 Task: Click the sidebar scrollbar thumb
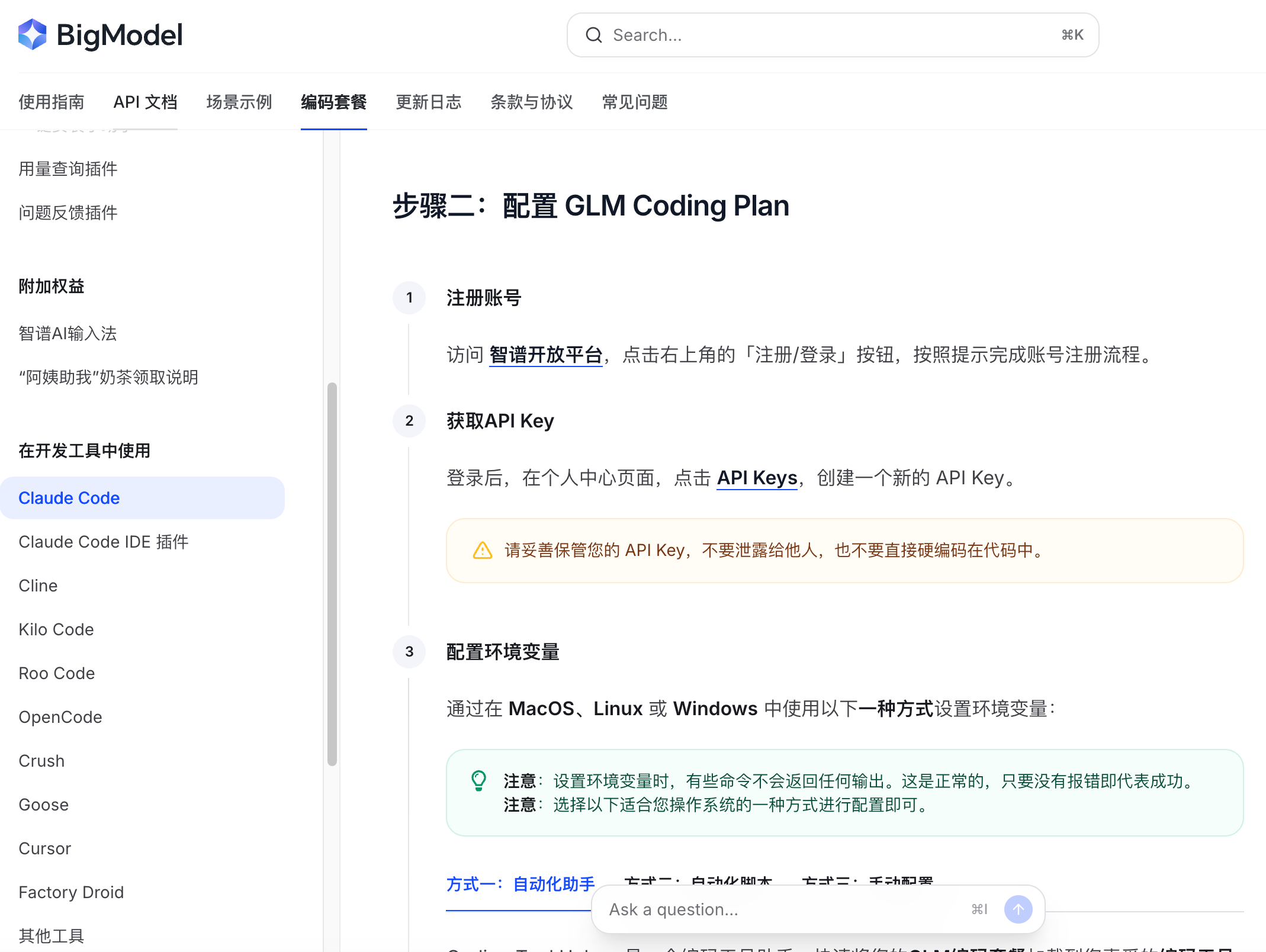click(332, 573)
